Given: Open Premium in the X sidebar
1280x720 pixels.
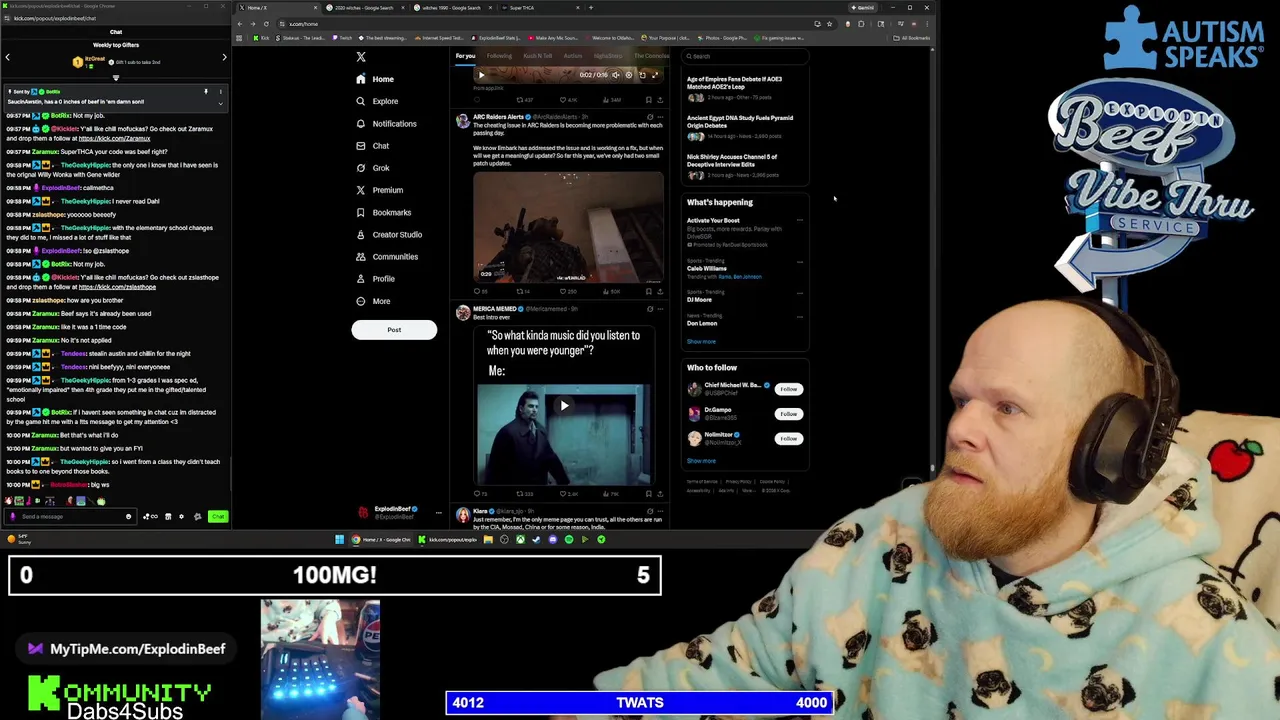Looking at the screenshot, I should tap(379, 190).
